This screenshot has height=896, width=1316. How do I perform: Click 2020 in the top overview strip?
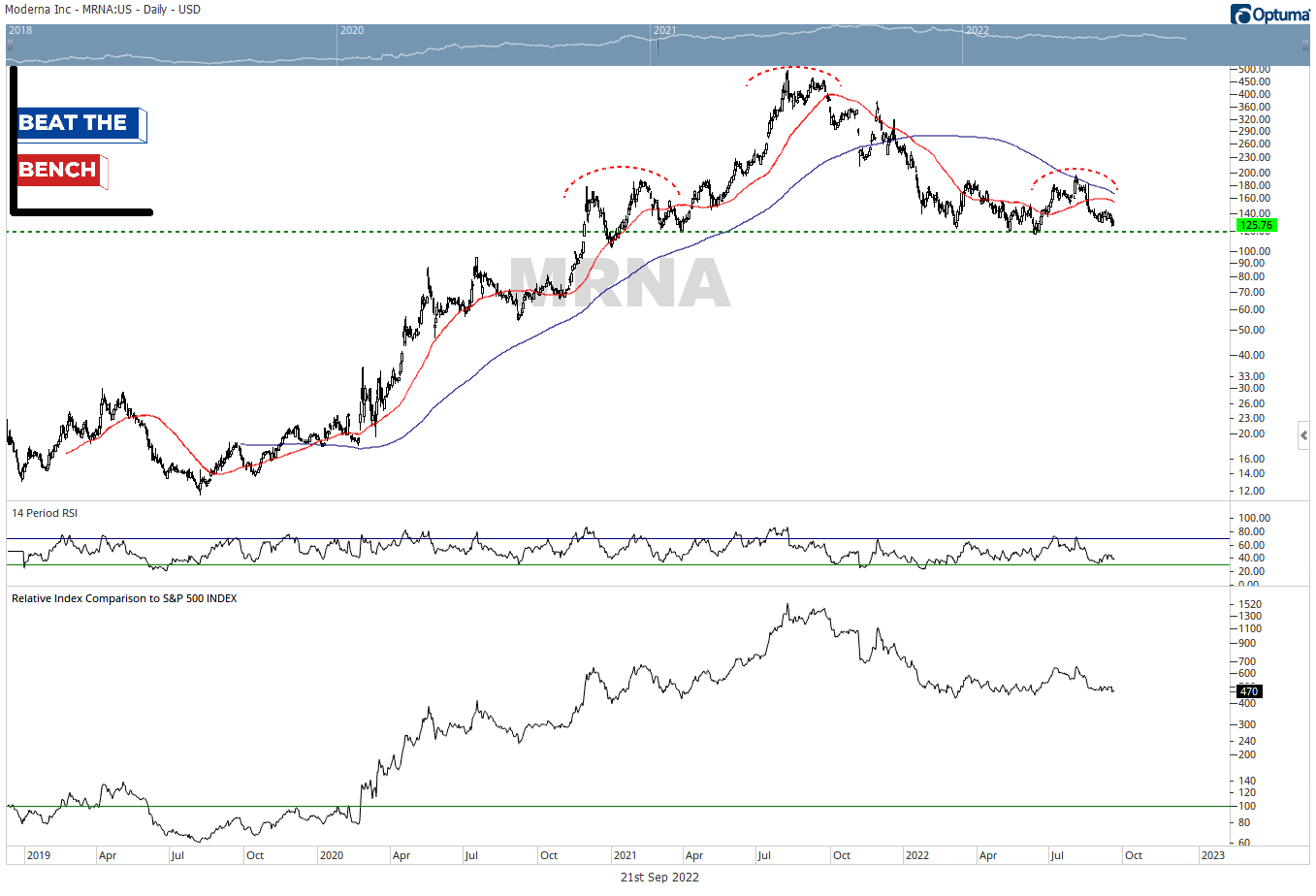point(352,30)
